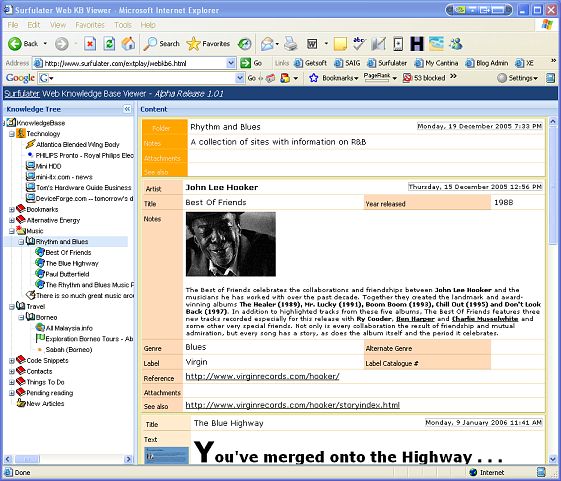This screenshot has height=481, width=561.
Task: Open the Search magnifier button
Action: point(161,44)
